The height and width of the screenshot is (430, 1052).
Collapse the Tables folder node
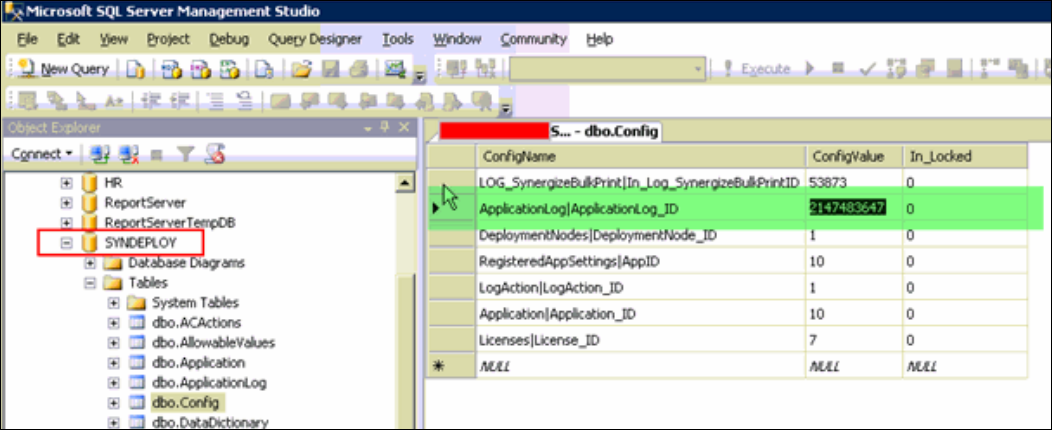[89, 283]
